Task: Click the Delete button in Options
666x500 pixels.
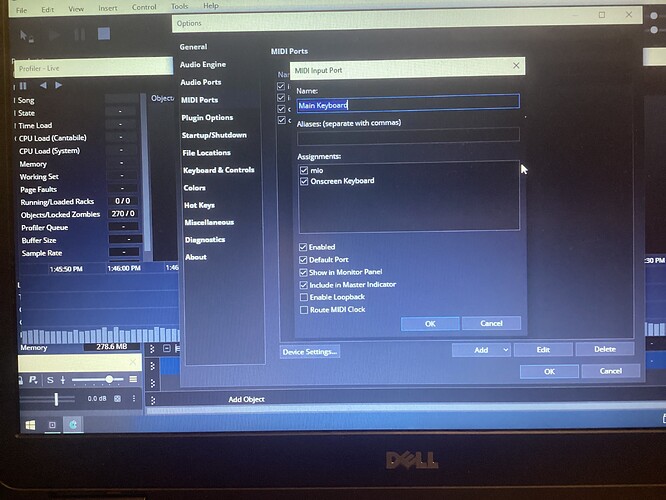Action: pyautogui.click(x=605, y=349)
